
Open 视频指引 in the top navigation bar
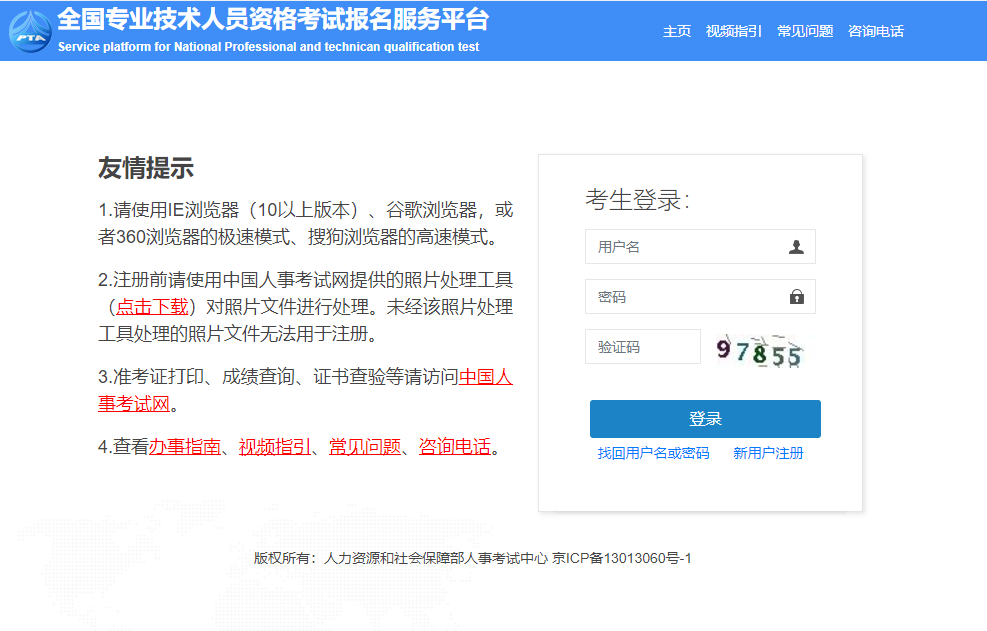733,31
